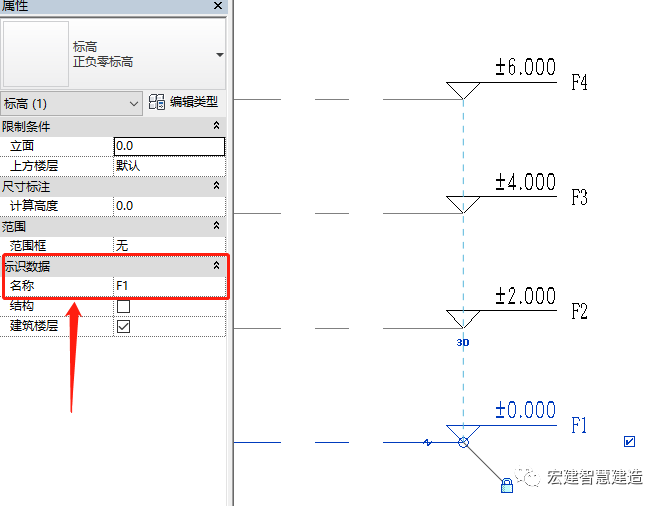Click the 3D extent toggle label
The image size is (664, 506).
point(463,343)
